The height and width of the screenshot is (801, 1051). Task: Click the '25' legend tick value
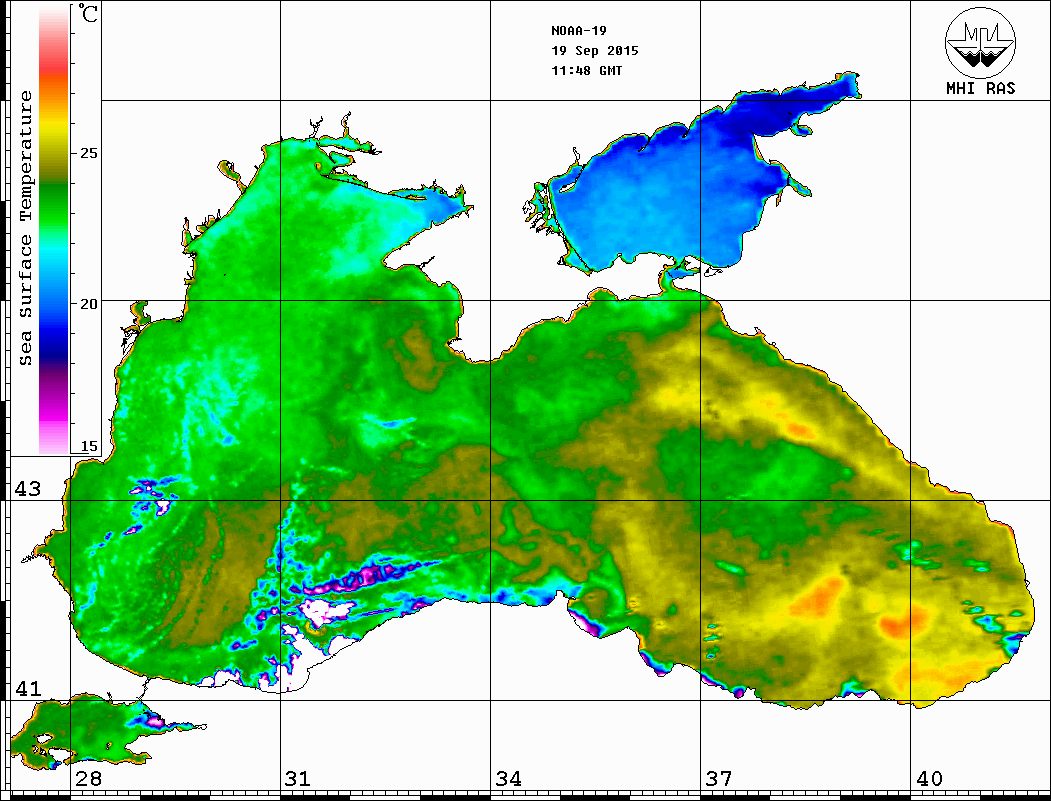tap(88, 153)
